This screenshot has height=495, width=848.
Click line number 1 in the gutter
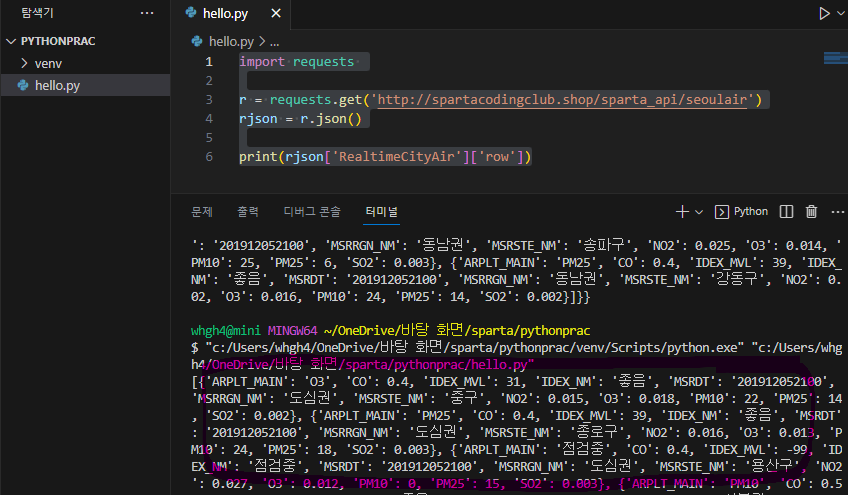209,62
